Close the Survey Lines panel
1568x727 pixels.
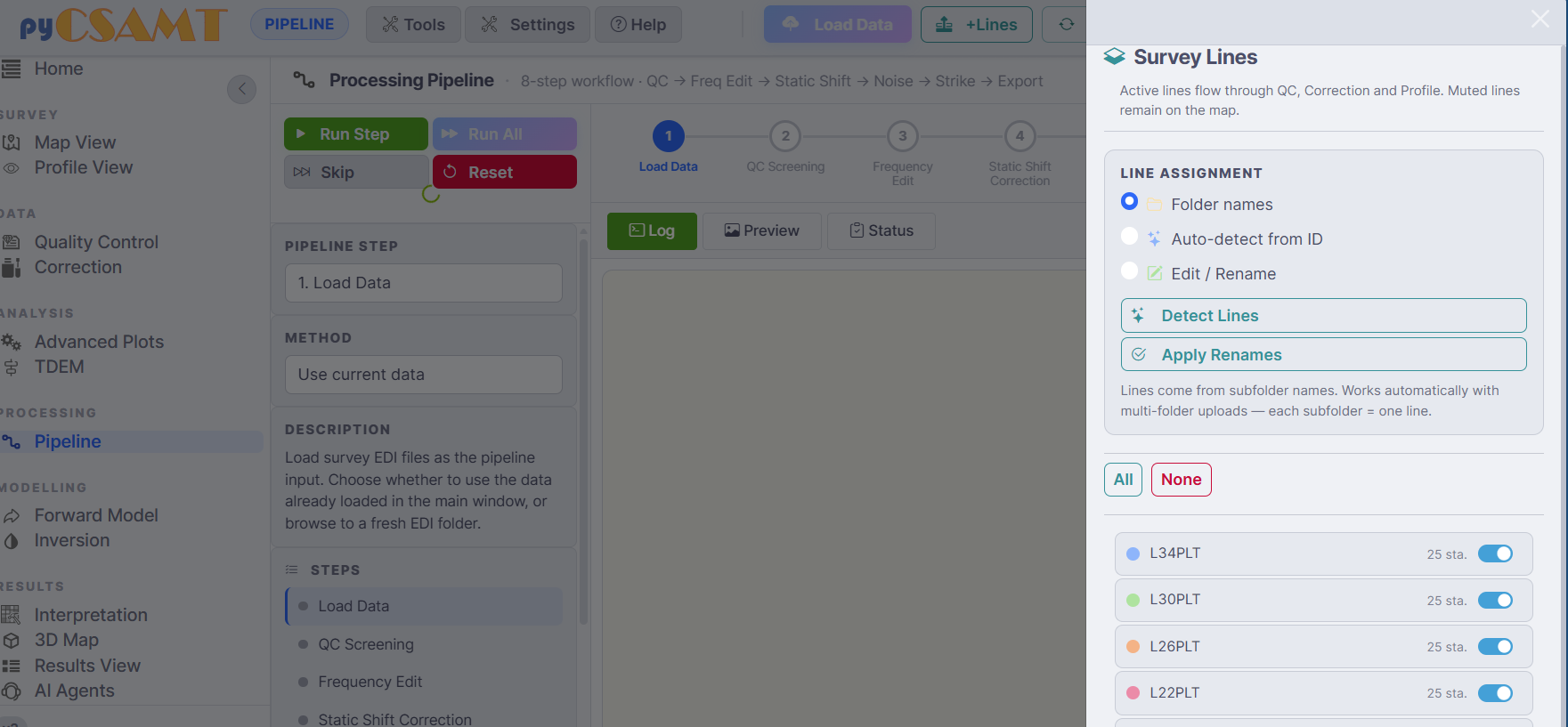coord(1540,19)
